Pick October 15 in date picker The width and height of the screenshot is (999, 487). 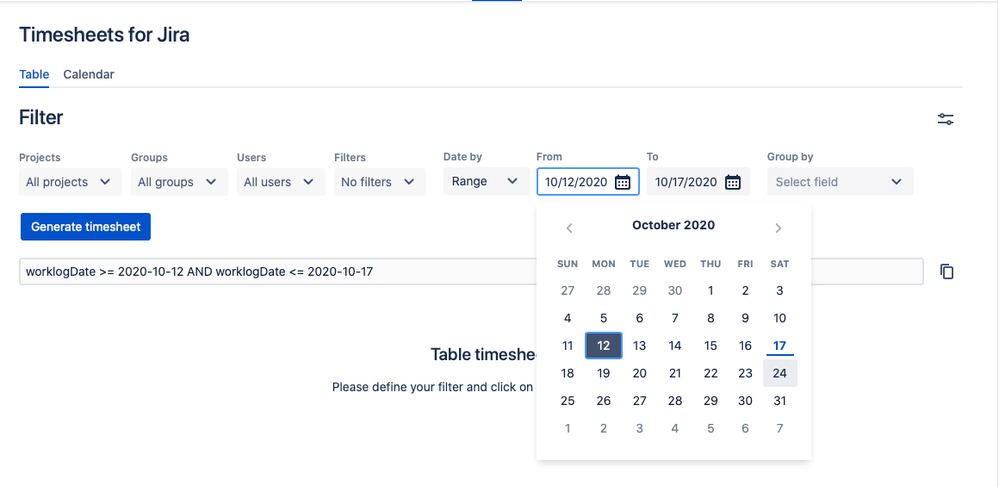point(710,345)
